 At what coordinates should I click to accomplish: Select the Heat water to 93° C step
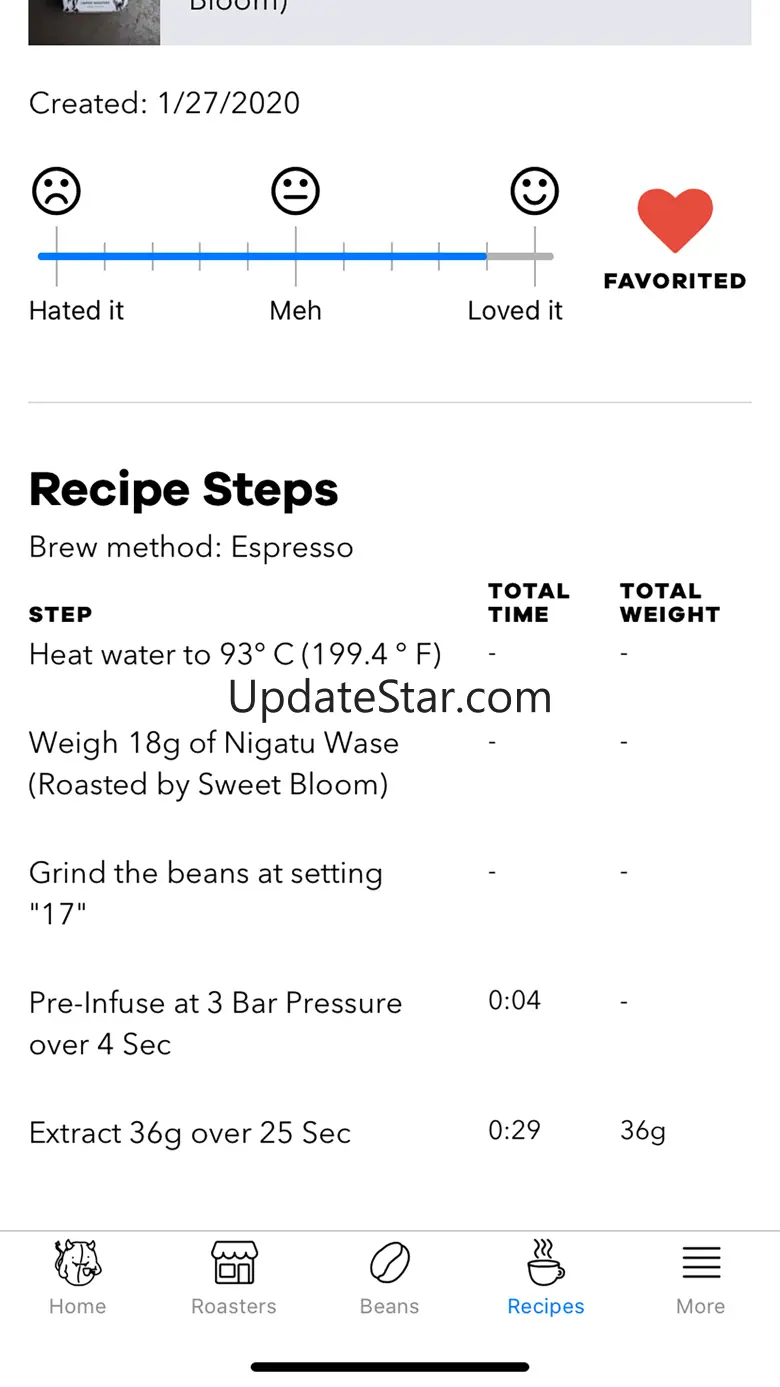(235, 654)
